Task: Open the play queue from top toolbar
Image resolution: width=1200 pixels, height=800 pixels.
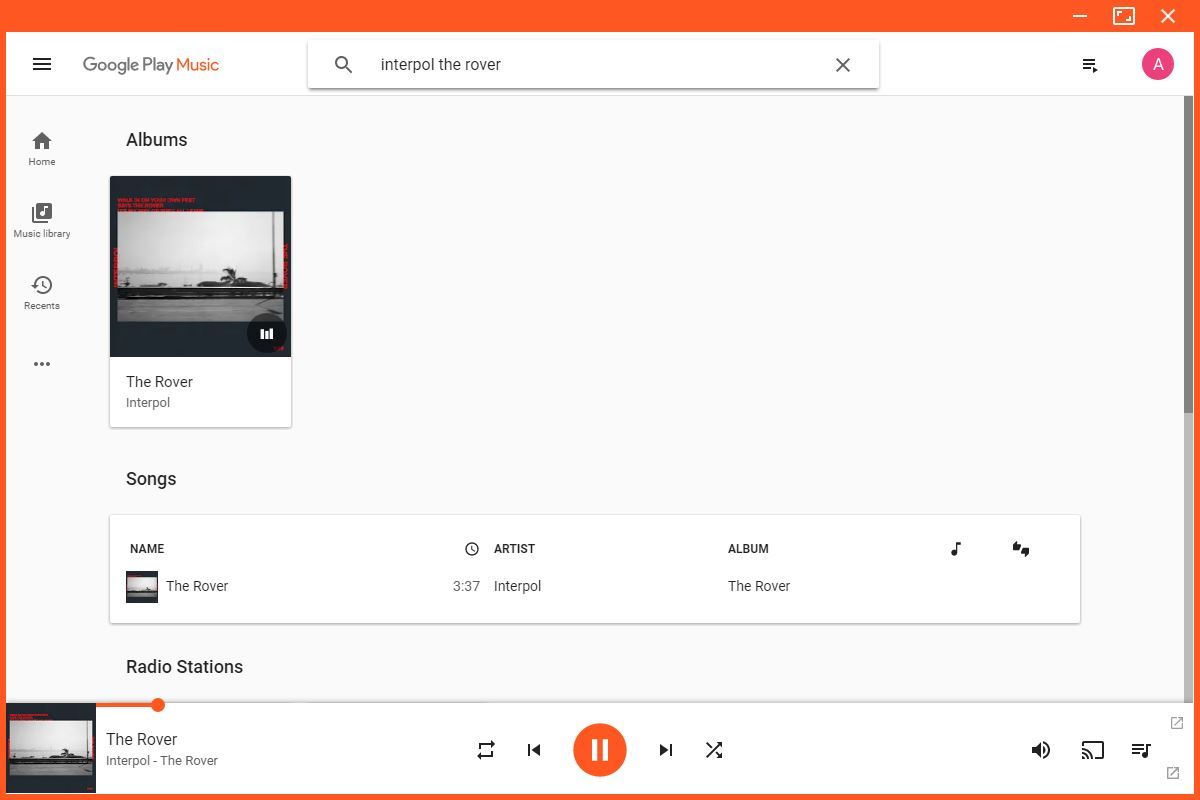Action: [1089, 64]
